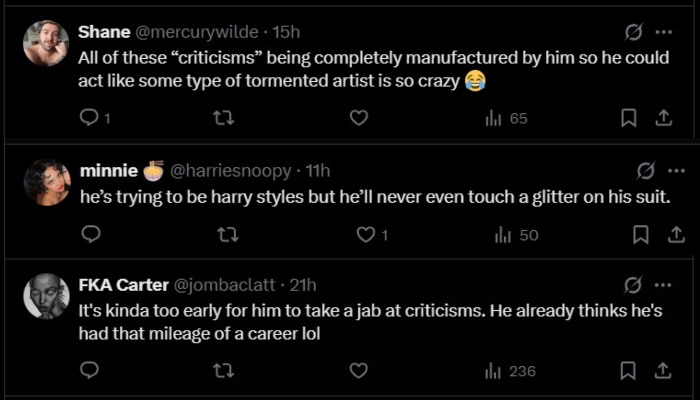Image resolution: width=700 pixels, height=400 pixels.
Task: Like minnie's tweet
Action: tap(366, 234)
